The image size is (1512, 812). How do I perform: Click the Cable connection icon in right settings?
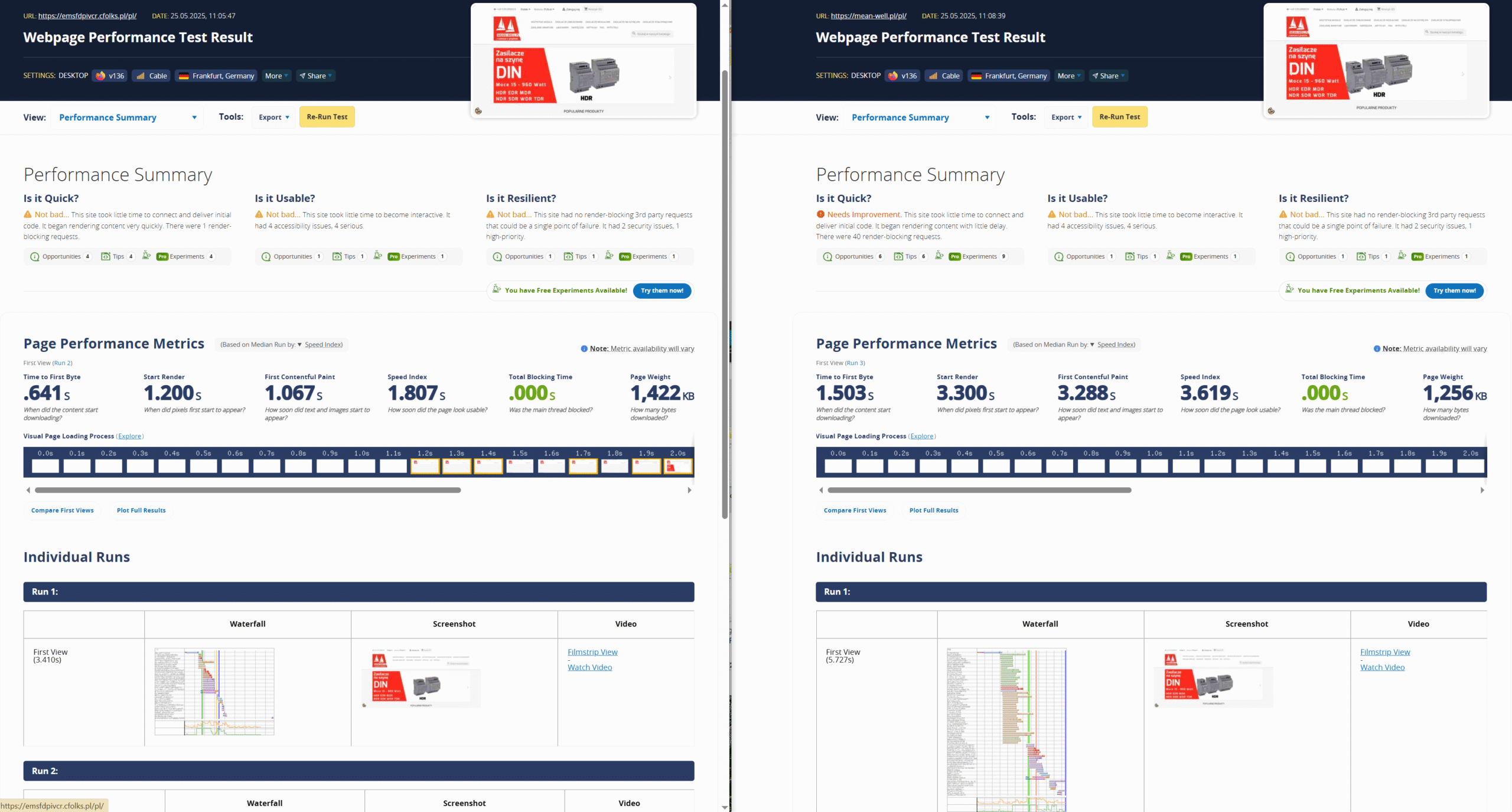933,76
